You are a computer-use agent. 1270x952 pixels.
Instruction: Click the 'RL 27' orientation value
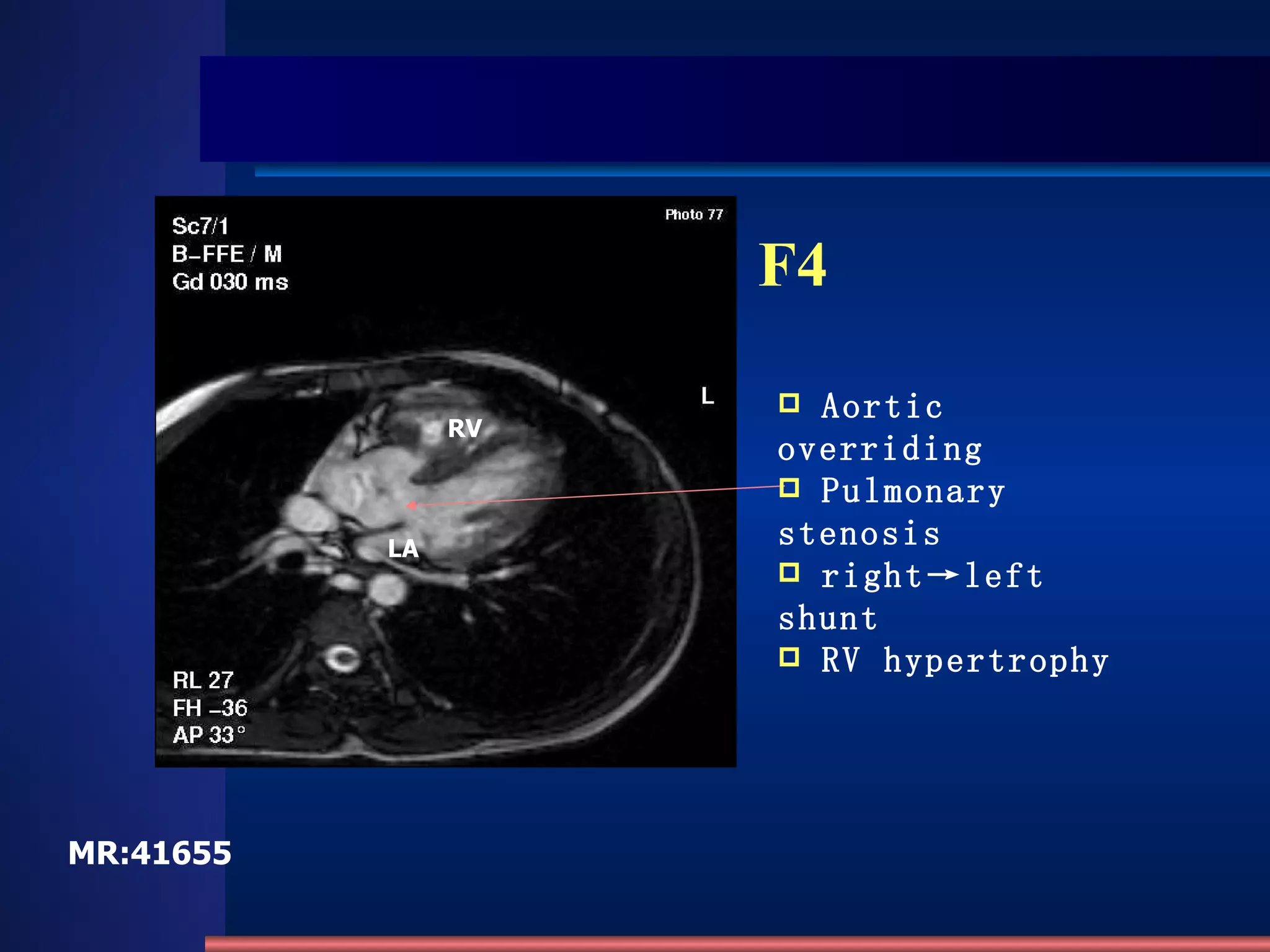(203, 681)
